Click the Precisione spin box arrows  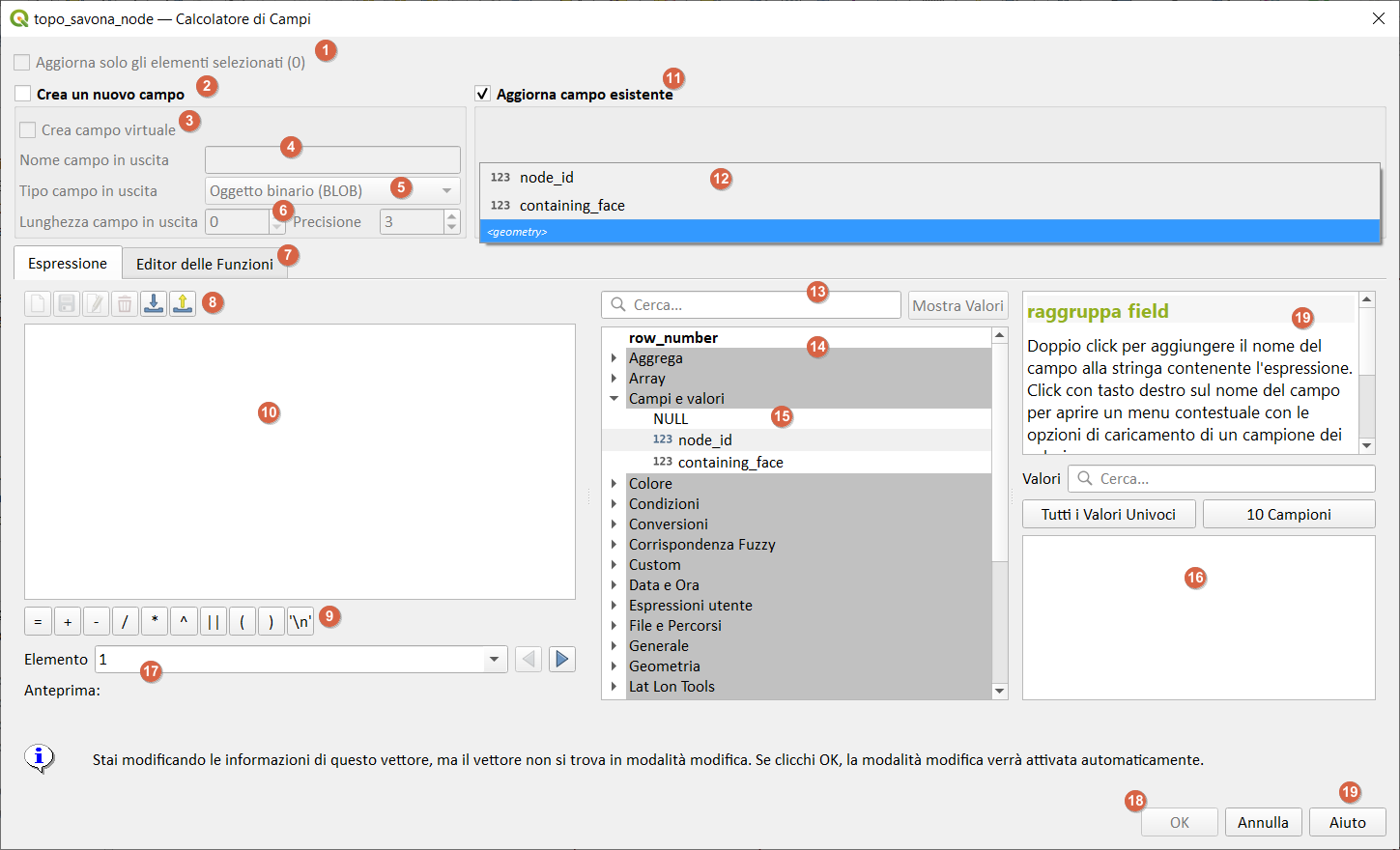(x=452, y=221)
